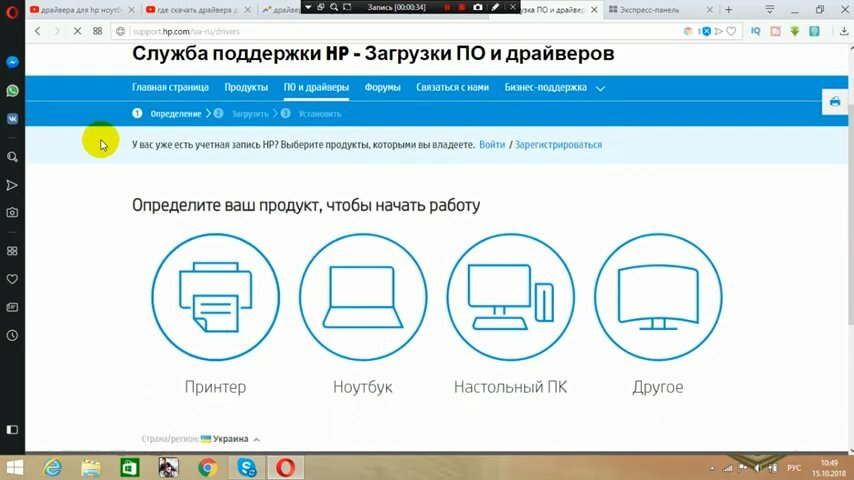Go to Главная страница menu item
Screen dimensions: 854x480
click(x=170, y=87)
